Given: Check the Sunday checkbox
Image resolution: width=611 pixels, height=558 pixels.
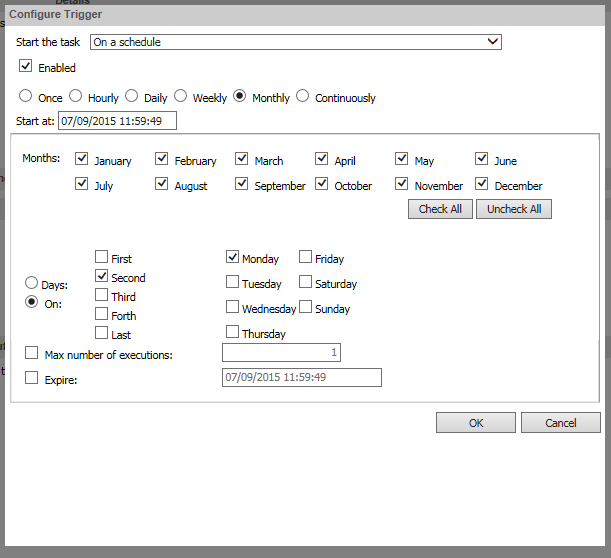Looking at the screenshot, I should pyautogui.click(x=306, y=307).
